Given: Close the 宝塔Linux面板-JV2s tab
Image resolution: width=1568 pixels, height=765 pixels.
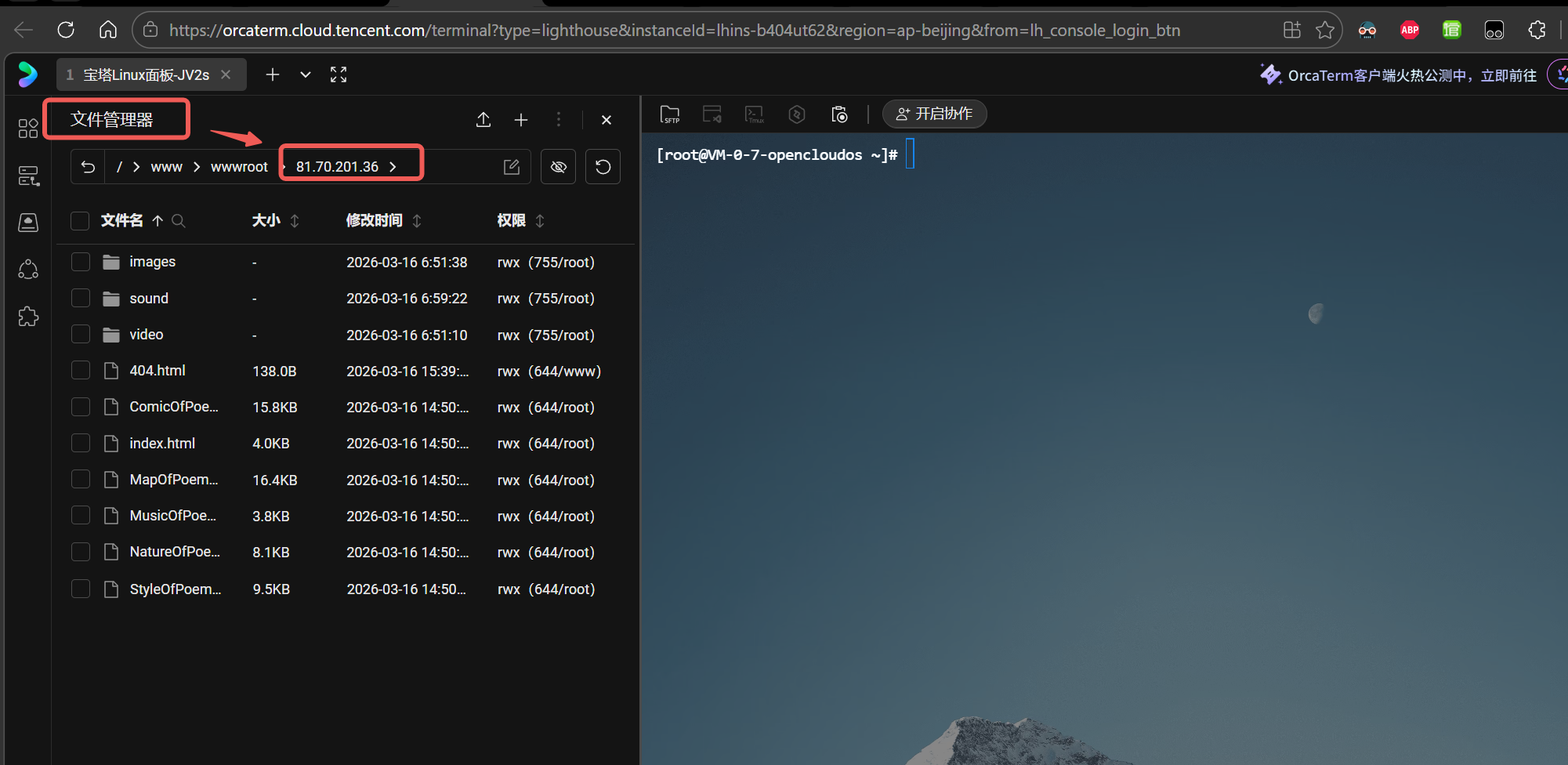Looking at the screenshot, I should [226, 74].
